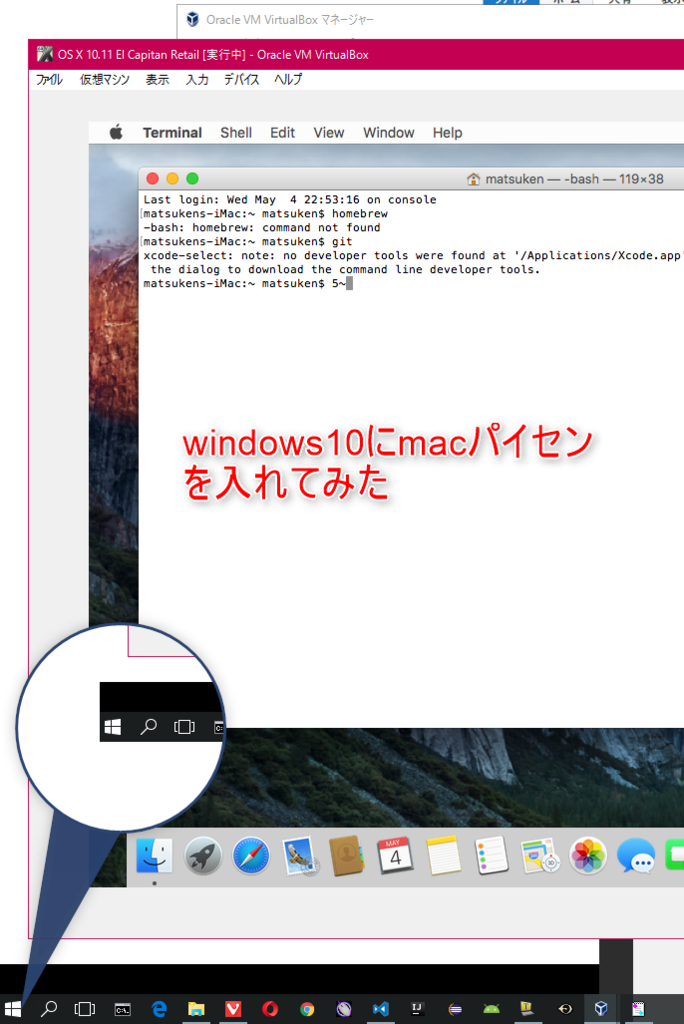Click home folder icon in Terminal title
This screenshot has height=1024, width=684.
[473, 179]
